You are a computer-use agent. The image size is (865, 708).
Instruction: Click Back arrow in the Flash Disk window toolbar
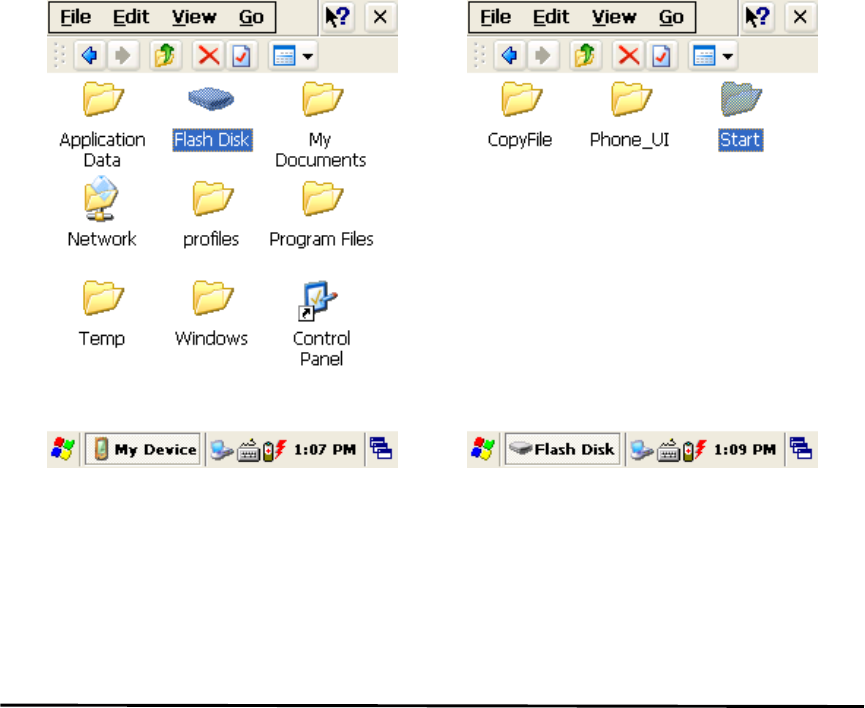pyautogui.click(x=509, y=55)
